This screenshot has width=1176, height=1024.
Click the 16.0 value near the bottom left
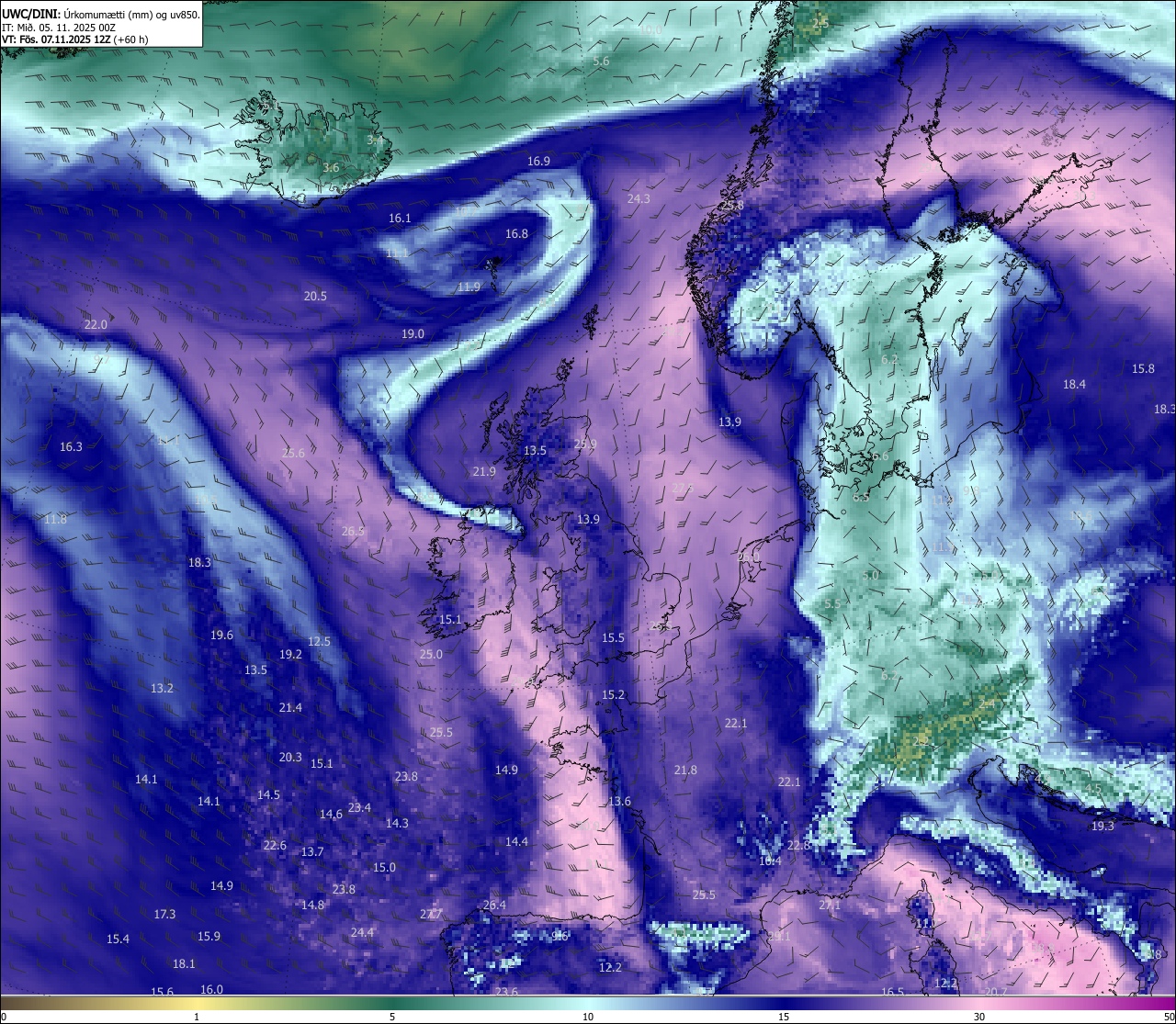(x=211, y=990)
